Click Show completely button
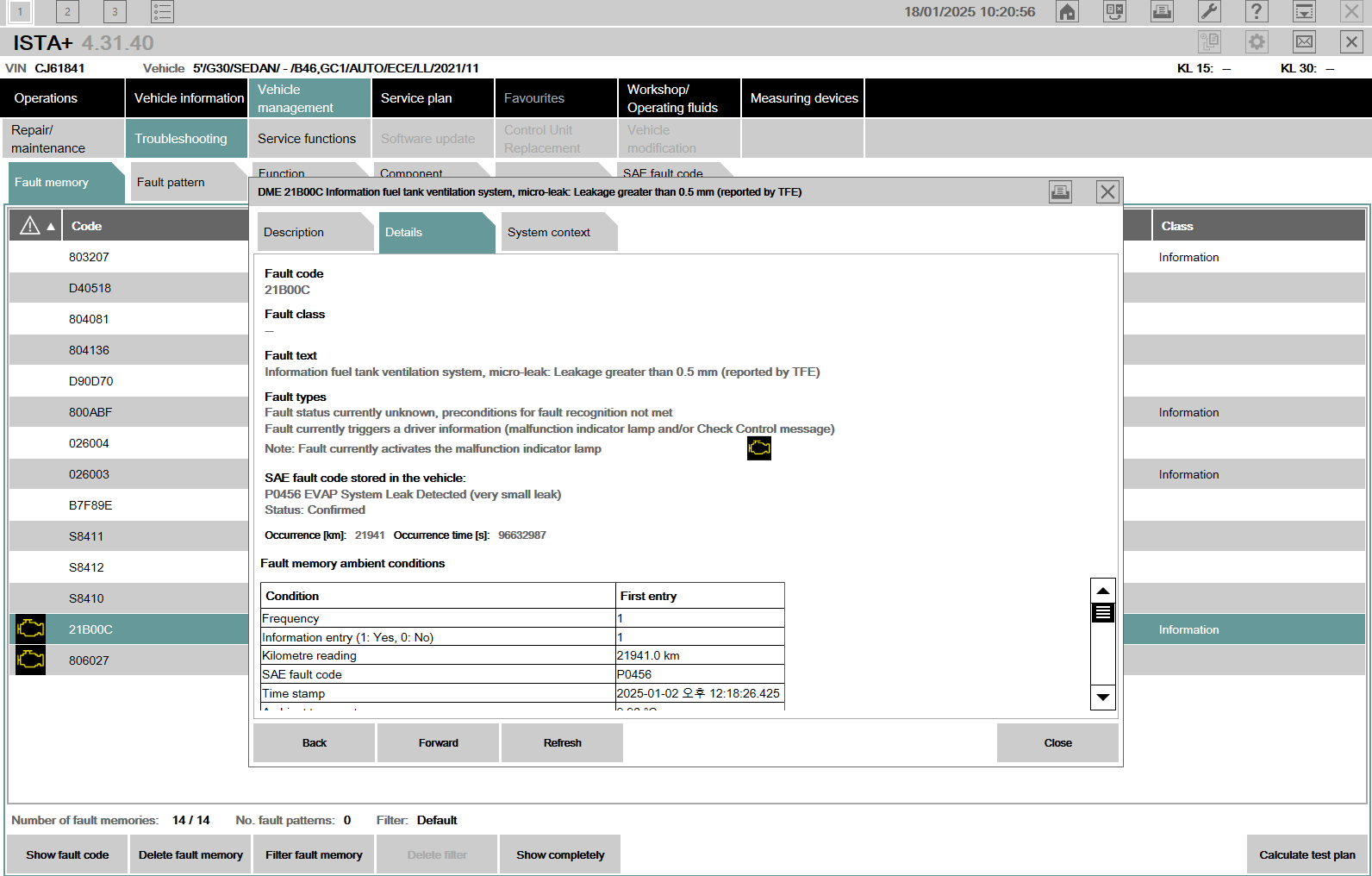This screenshot has height=876, width=1372. coord(560,854)
